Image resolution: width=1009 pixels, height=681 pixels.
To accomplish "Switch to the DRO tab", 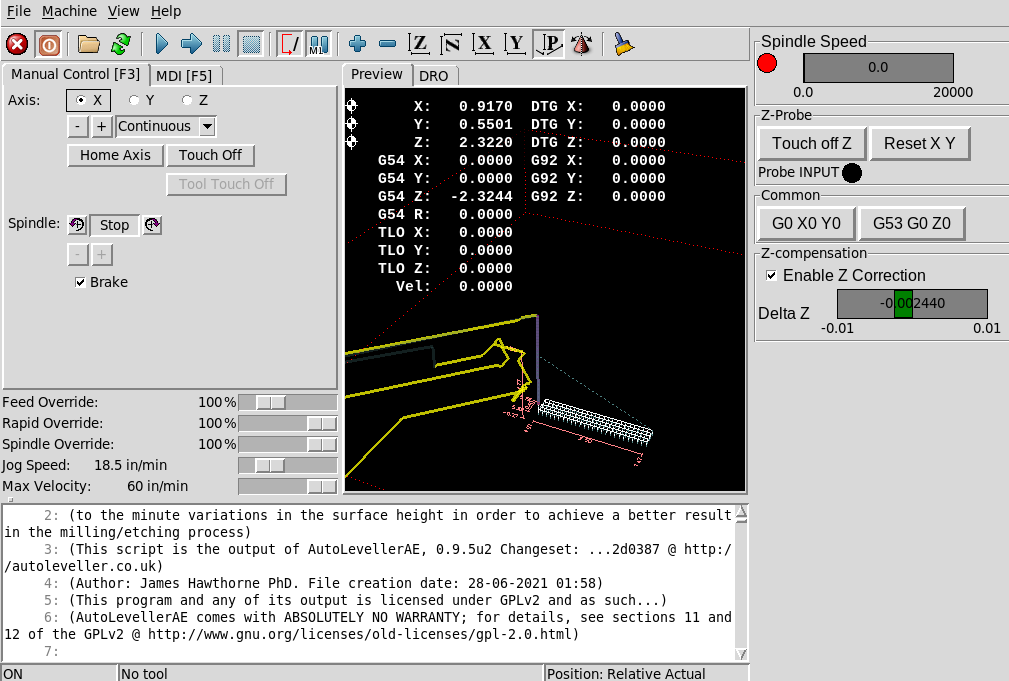I will (433, 76).
